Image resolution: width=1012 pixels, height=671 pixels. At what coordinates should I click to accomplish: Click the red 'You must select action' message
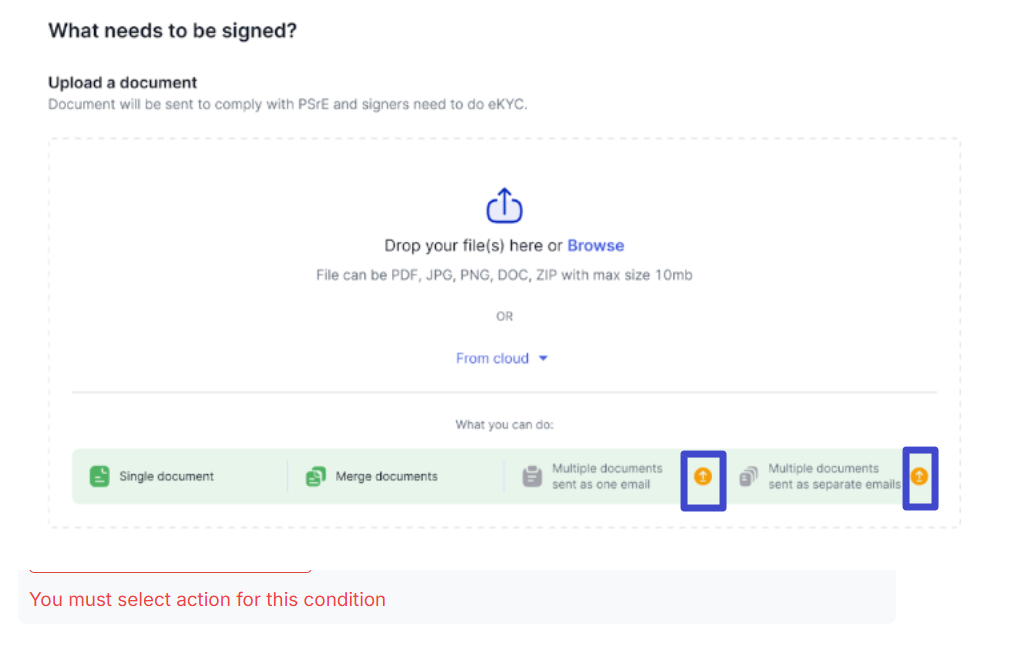point(207,599)
